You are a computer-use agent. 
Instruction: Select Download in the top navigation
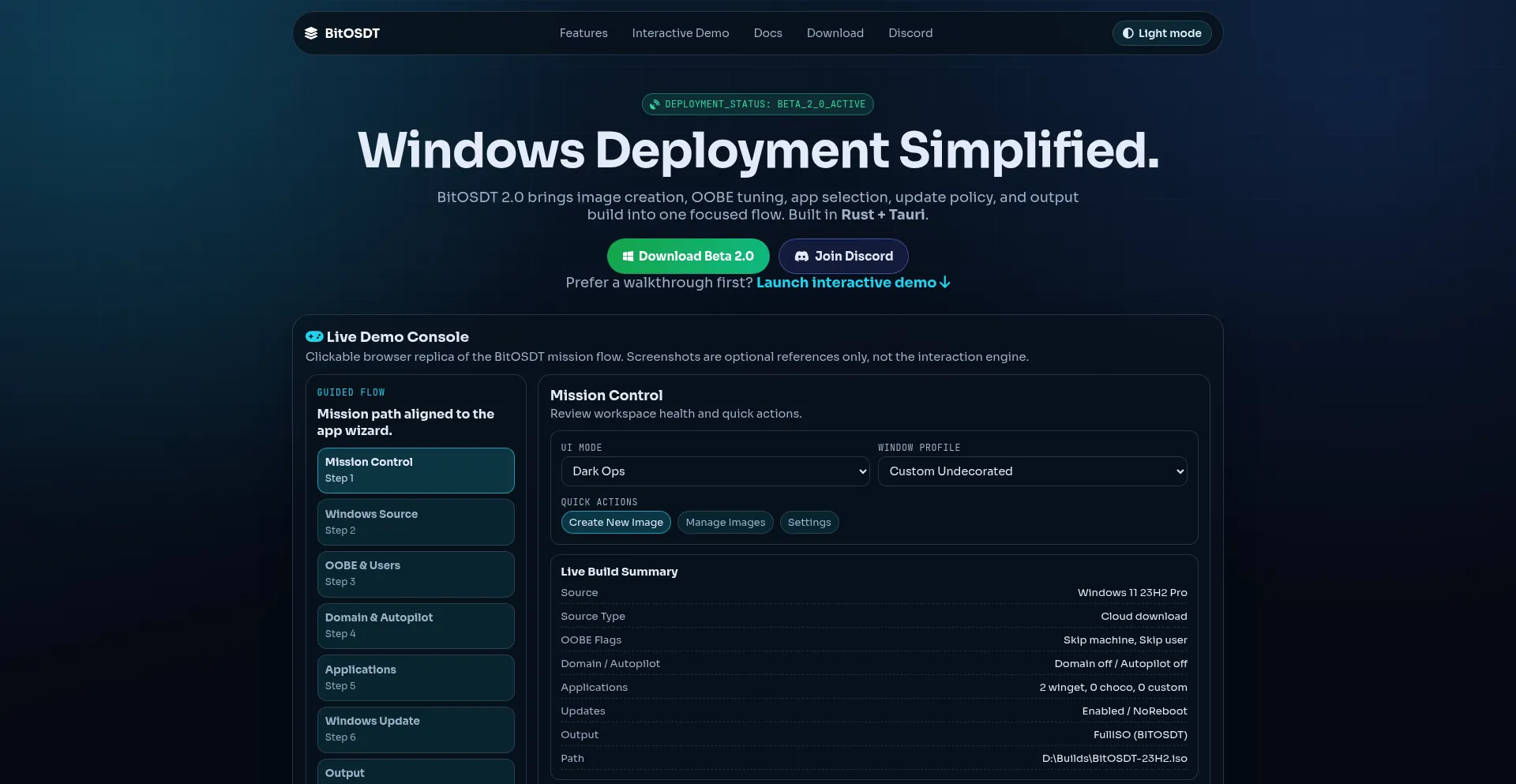[x=835, y=33]
